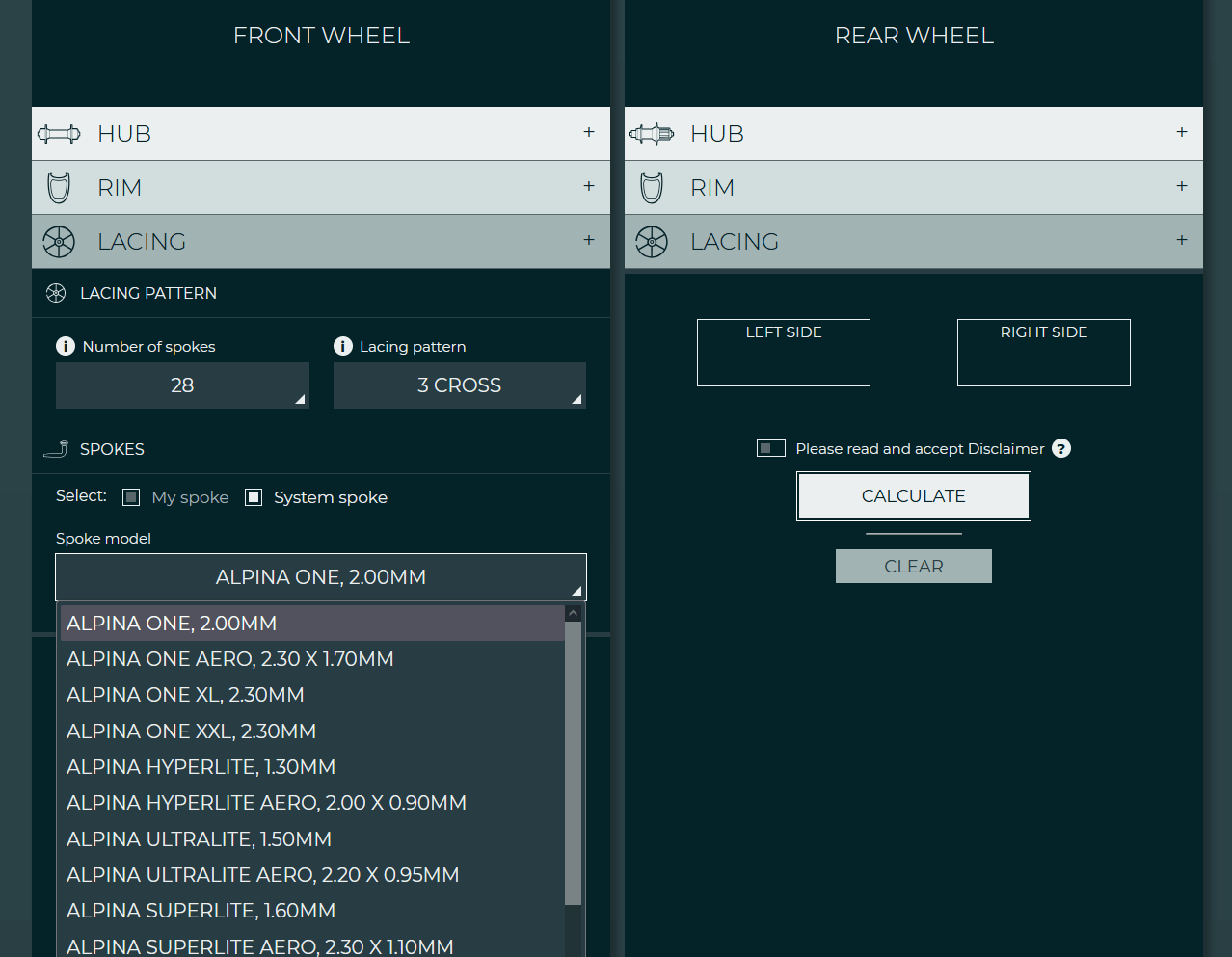Select ALPINA ONE XXL, 2.30MM option
The image size is (1232, 957).
click(x=312, y=731)
